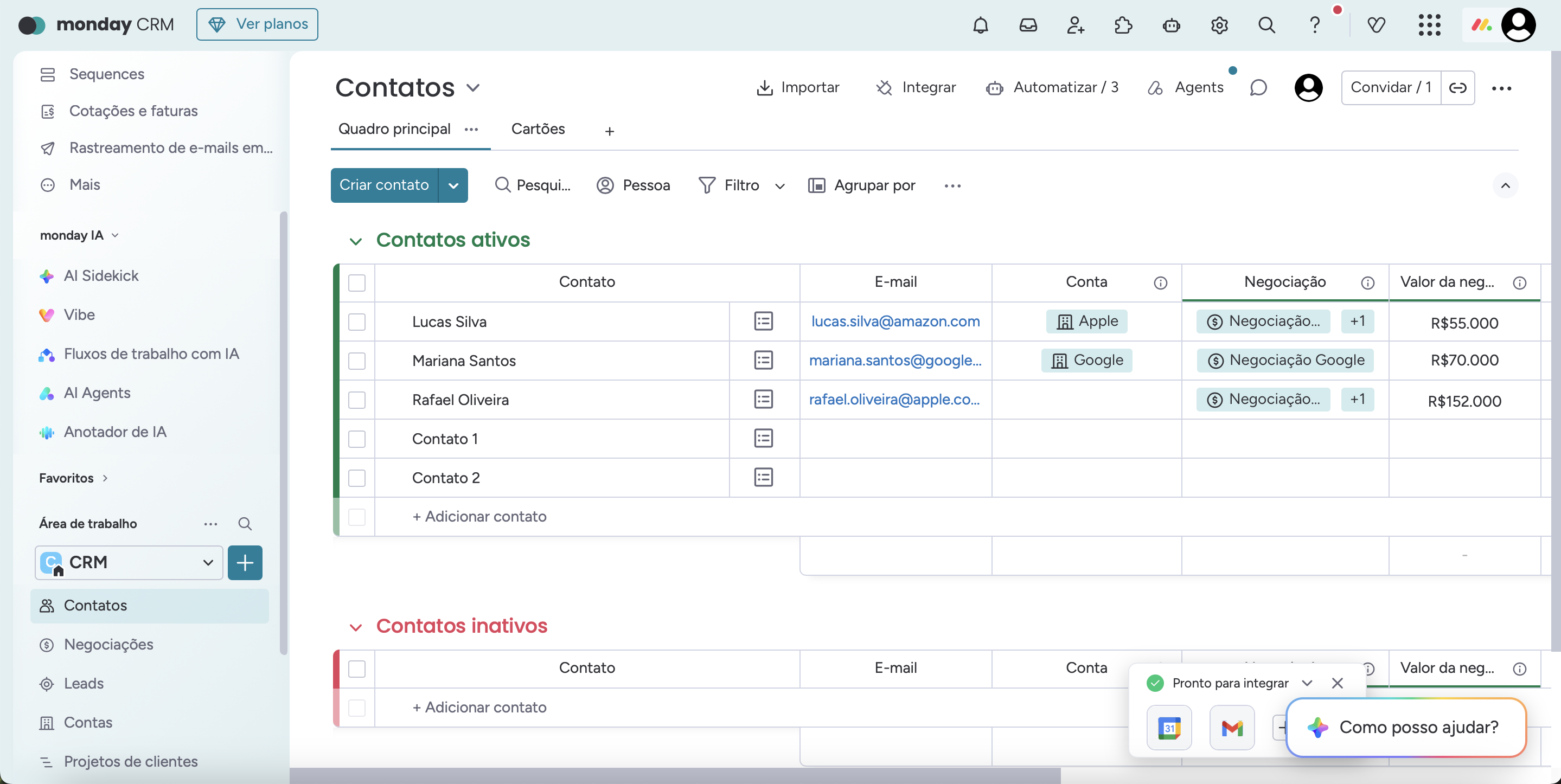Viewport: 1561px width, 784px height.
Task: Toggle the sidebar switch beside monday logo
Action: pos(31,25)
